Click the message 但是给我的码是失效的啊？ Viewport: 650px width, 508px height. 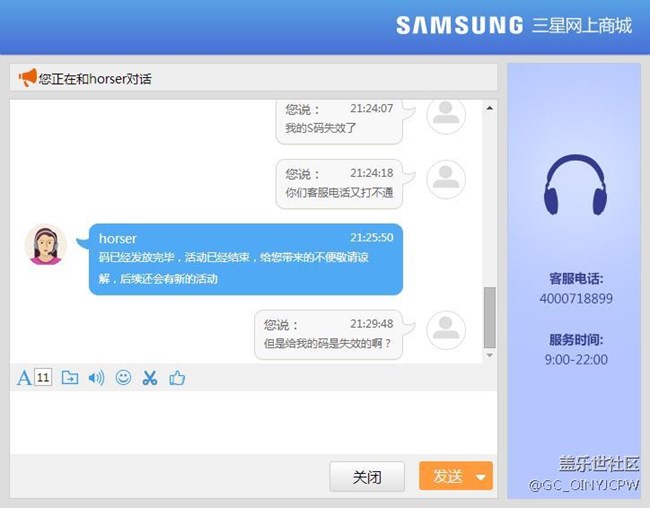327,343
